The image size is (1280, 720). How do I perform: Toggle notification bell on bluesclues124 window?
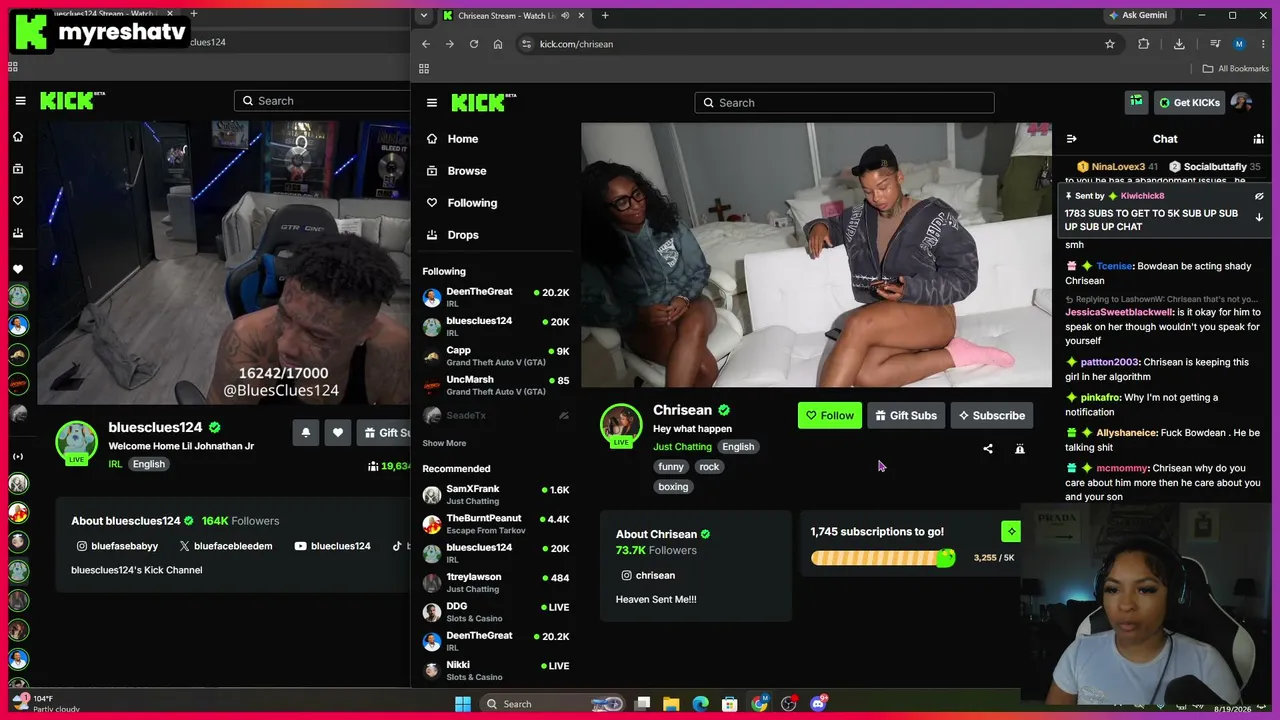click(x=306, y=432)
